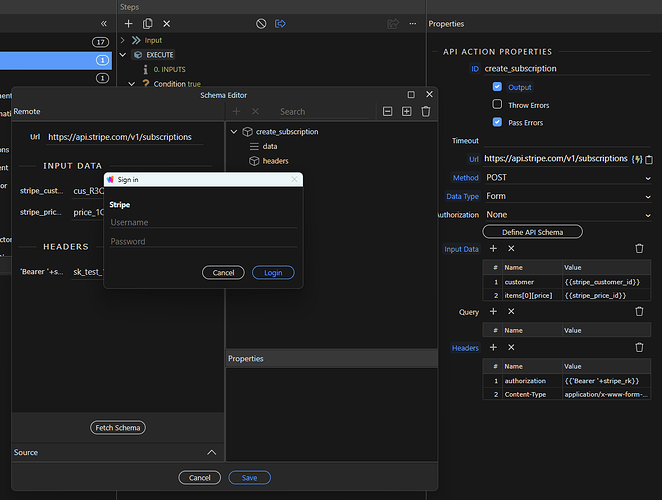
Task: Collapse all nodes in Schema Editor
Action: click(387, 111)
